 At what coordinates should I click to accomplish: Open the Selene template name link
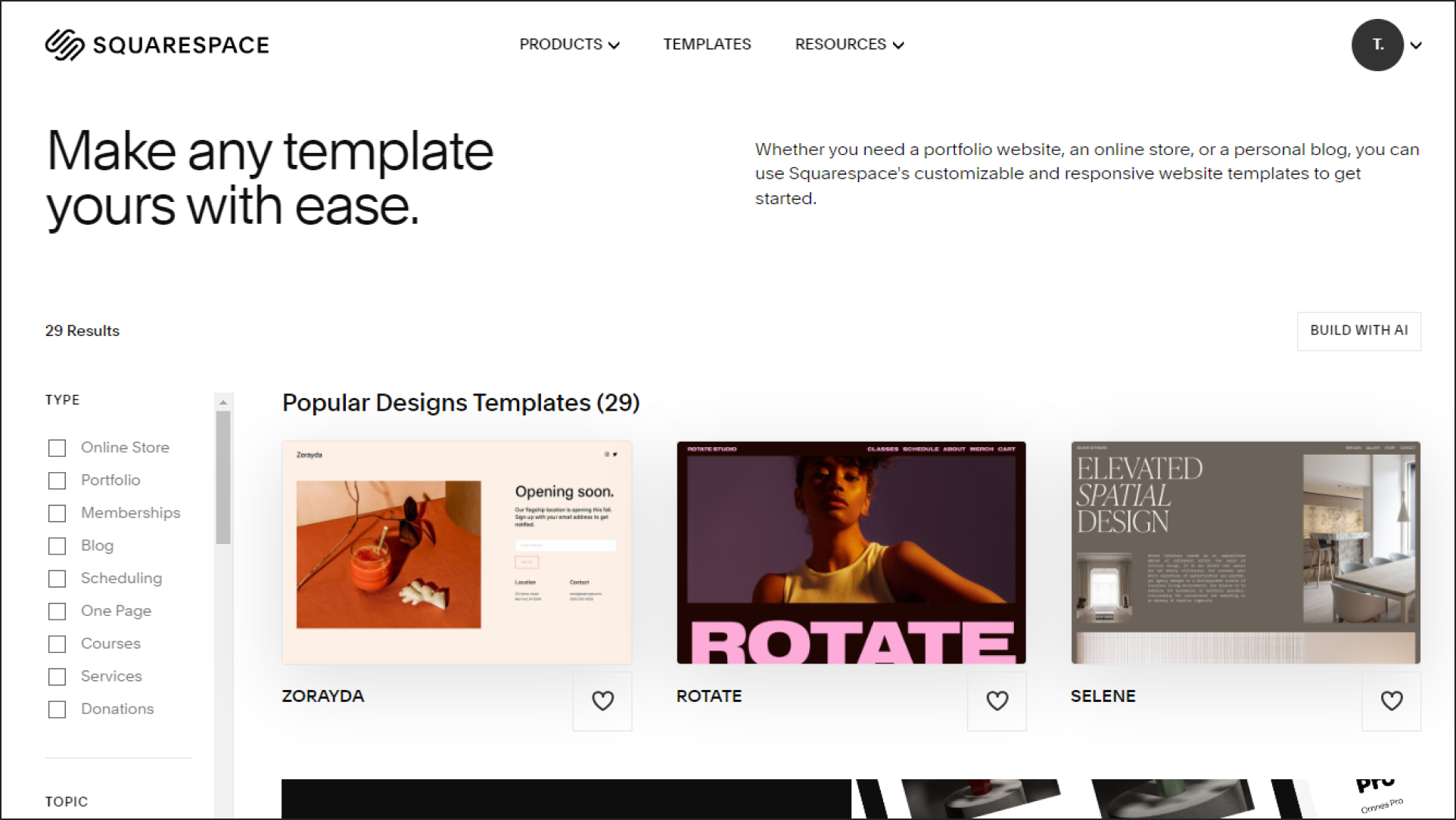pyautogui.click(x=1103, y=696)
